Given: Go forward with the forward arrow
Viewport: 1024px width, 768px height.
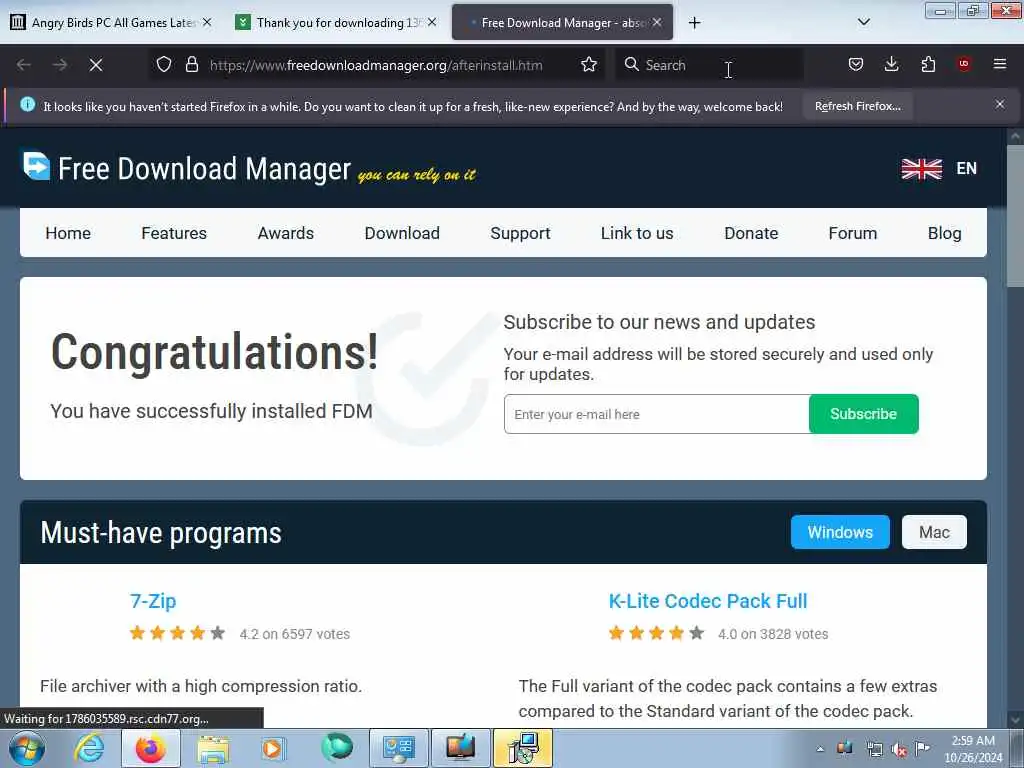Looking at the screenshot, I should click(x=59, y=65).
